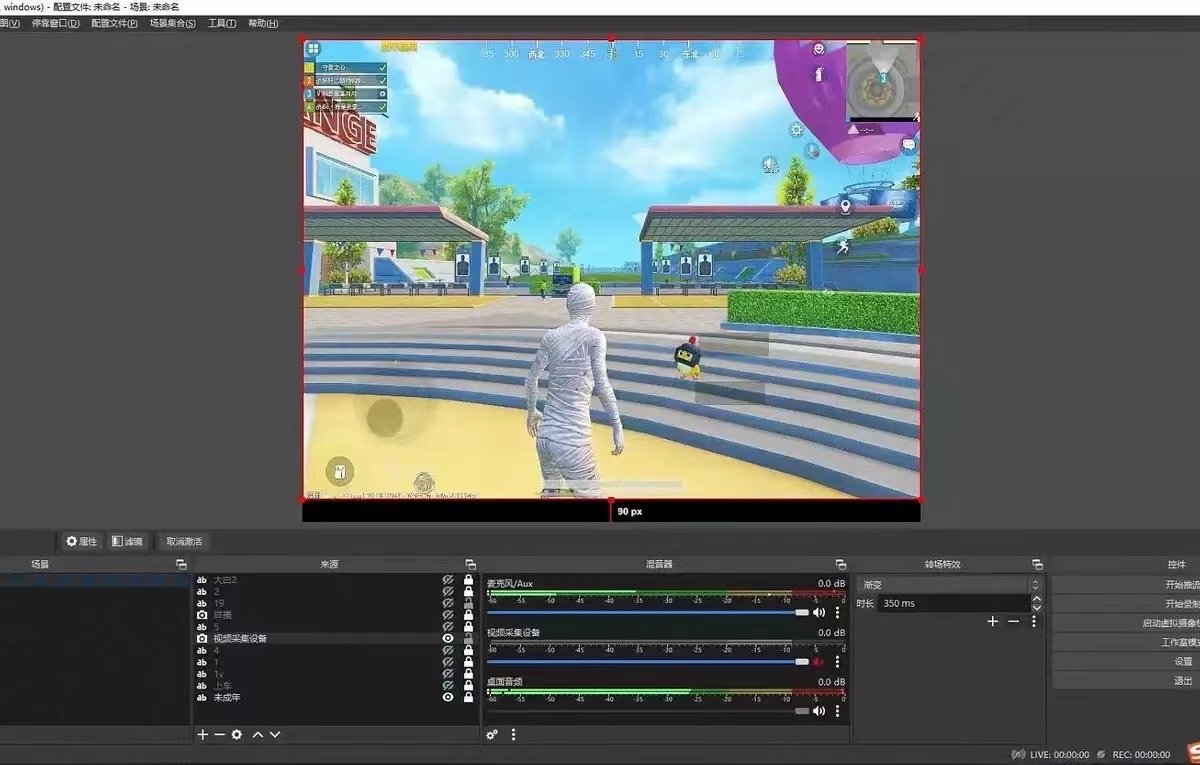Move selected source down with arrow
This screenshot has width=1200, height=765.
coord(275,734)
